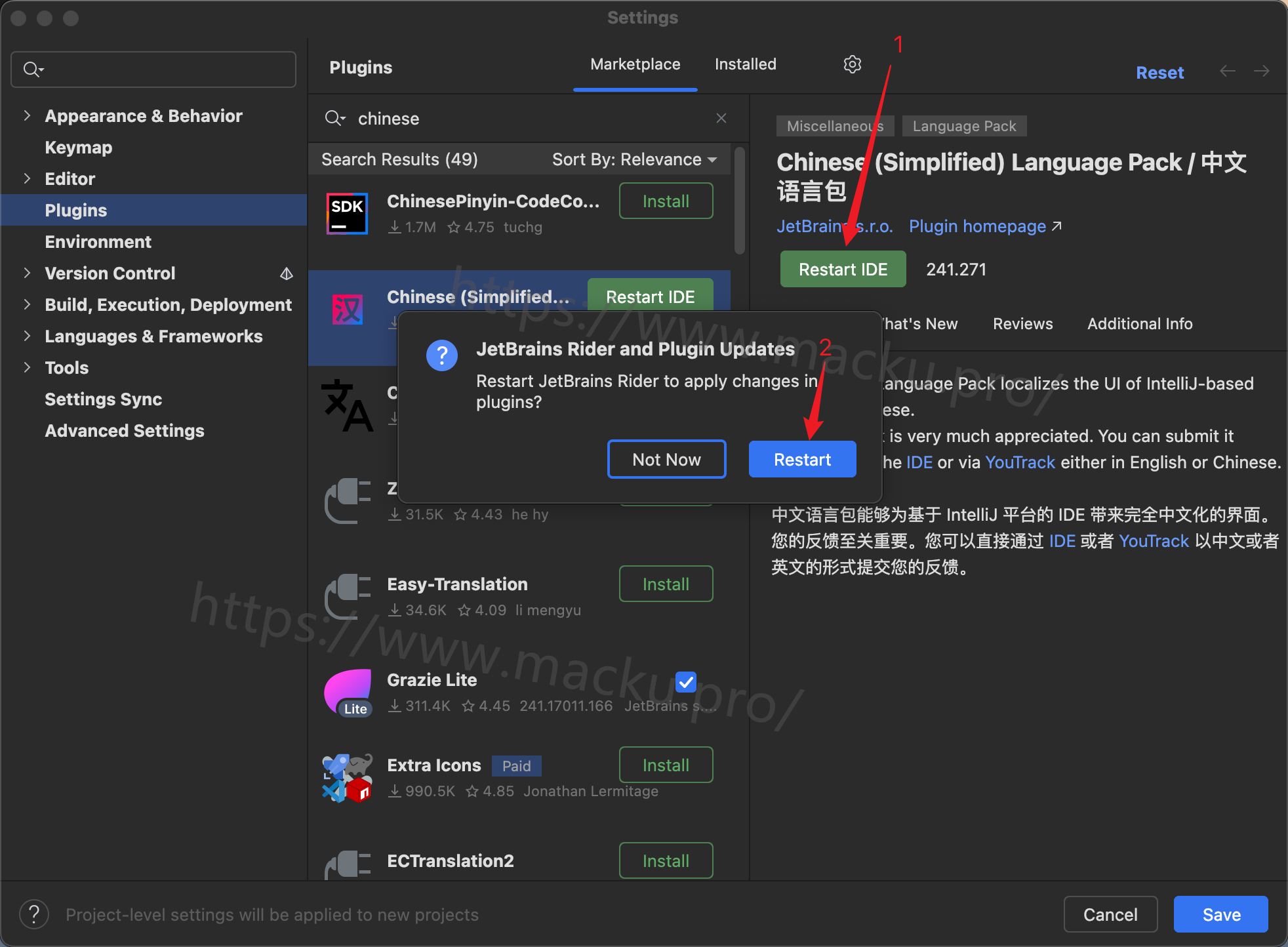1288x947 pixels.
Task: Click the plugin search magnifier icon
Action: coord(334,118)
